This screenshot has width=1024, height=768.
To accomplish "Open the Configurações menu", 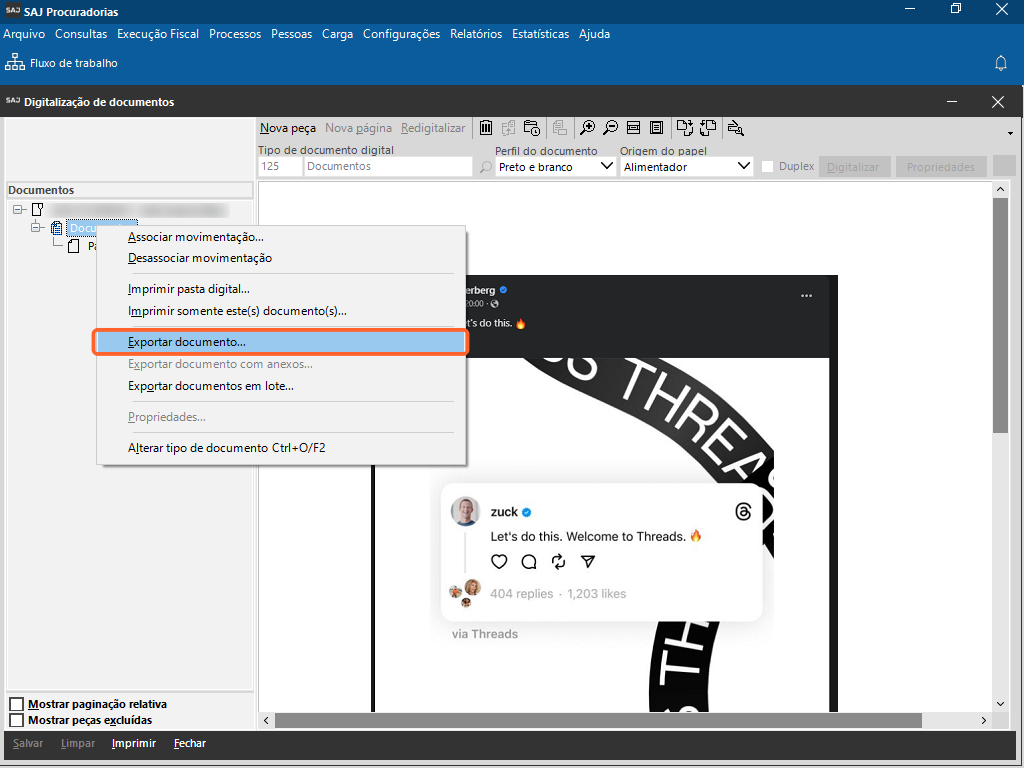I will [402, 34].
